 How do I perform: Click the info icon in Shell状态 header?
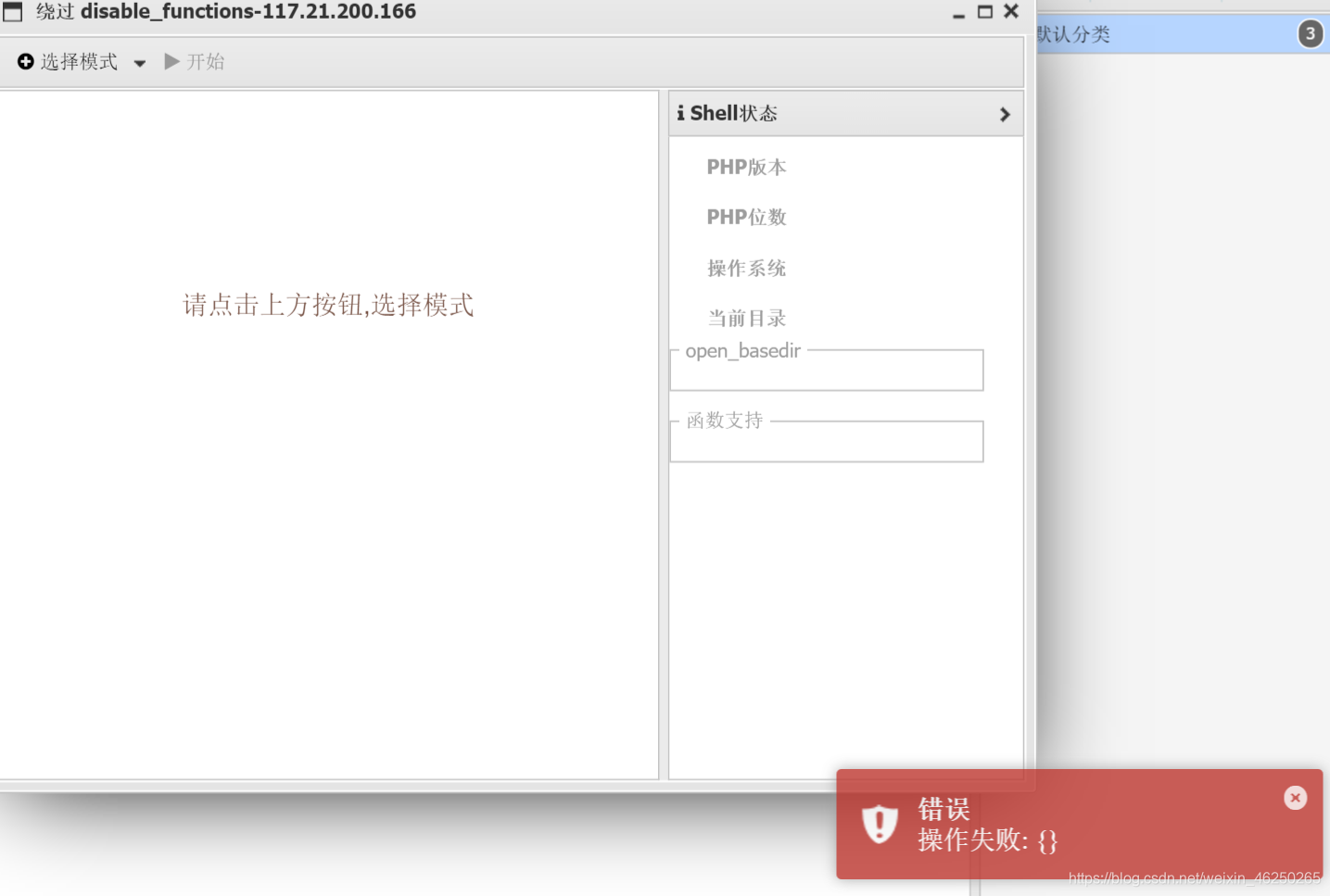tap(680, 113)
